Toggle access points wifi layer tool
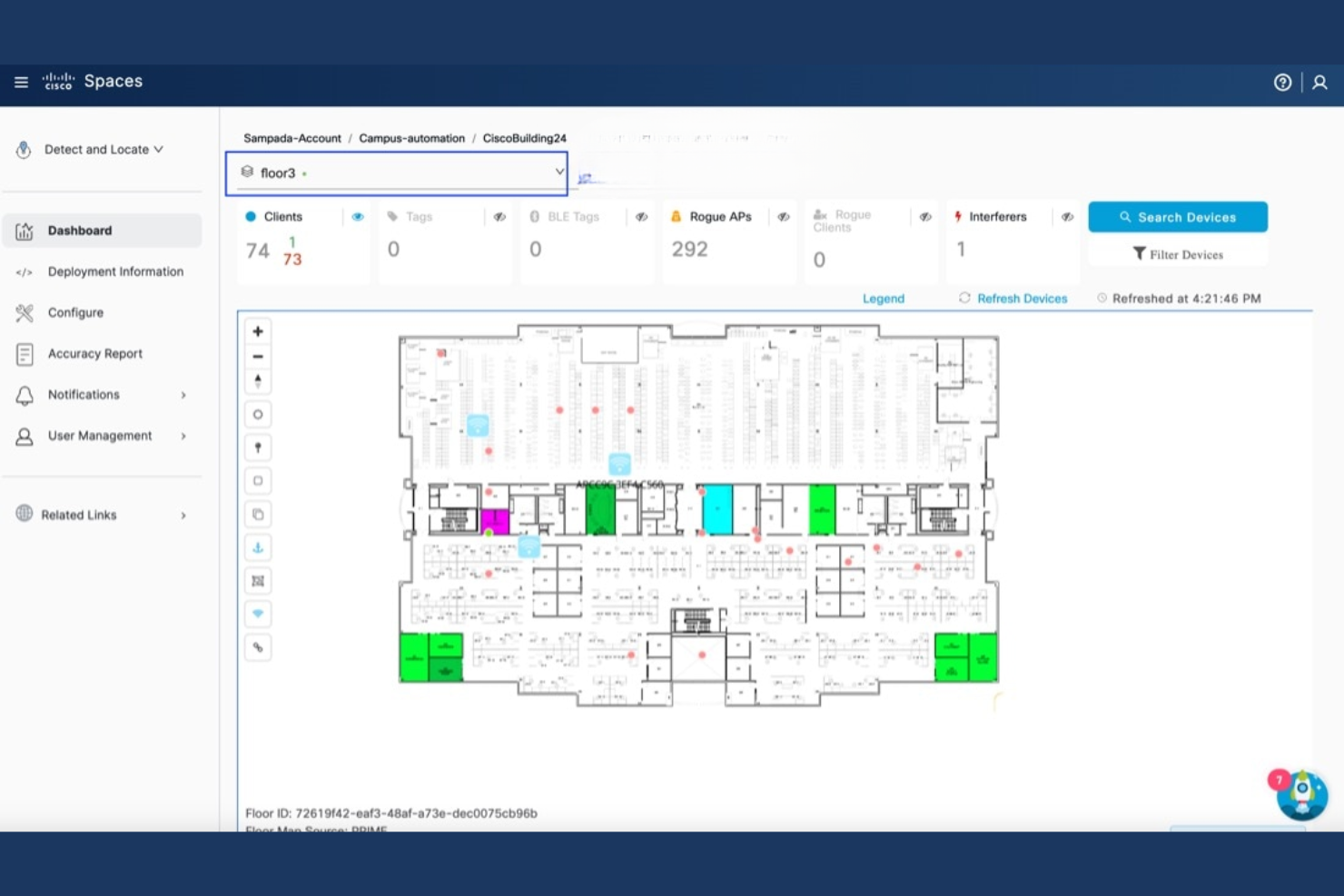 click(x=258, y=614)
